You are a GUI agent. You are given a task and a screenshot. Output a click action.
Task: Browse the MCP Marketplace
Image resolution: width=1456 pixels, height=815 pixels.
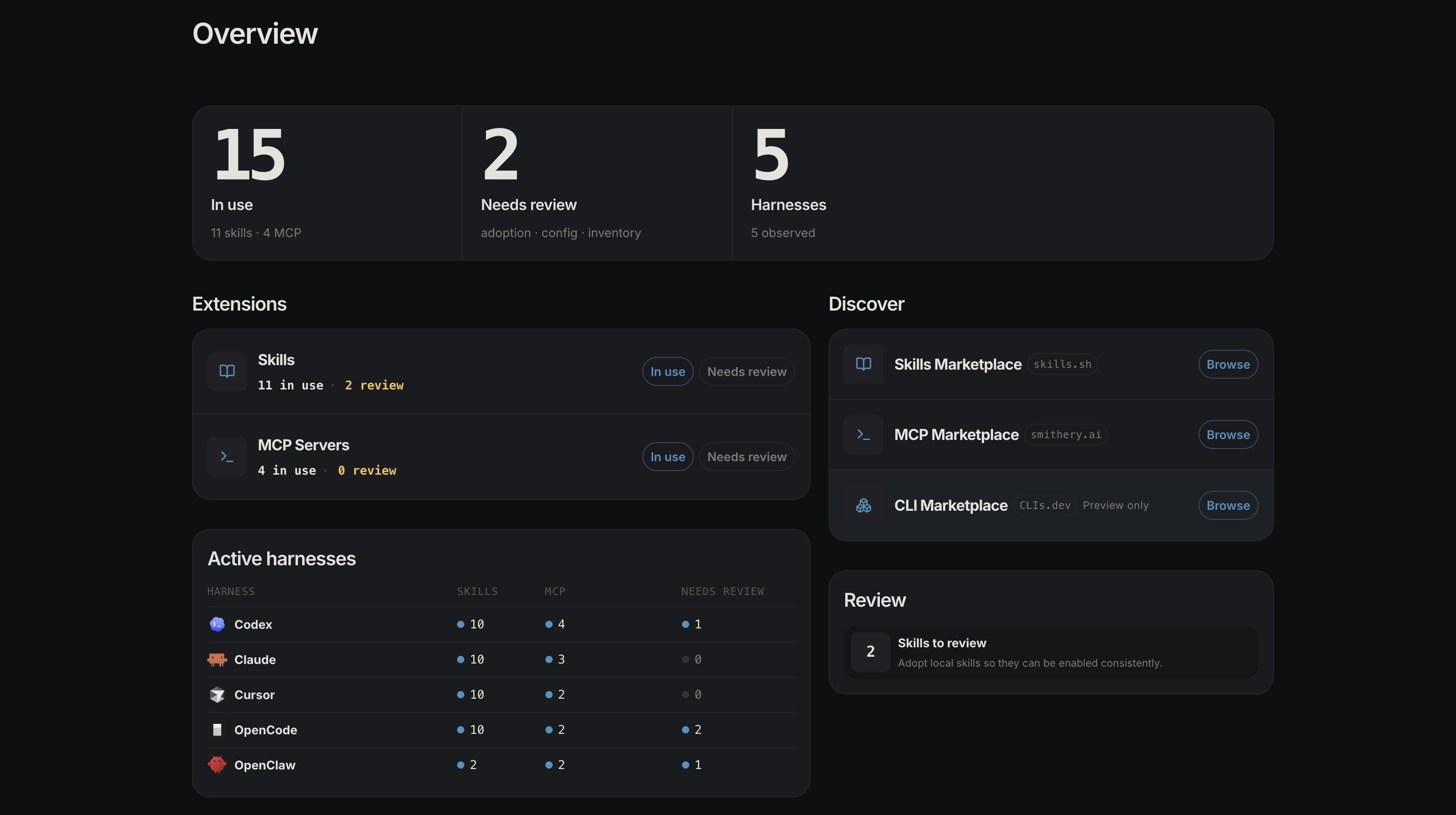(x=1227, y=434)
